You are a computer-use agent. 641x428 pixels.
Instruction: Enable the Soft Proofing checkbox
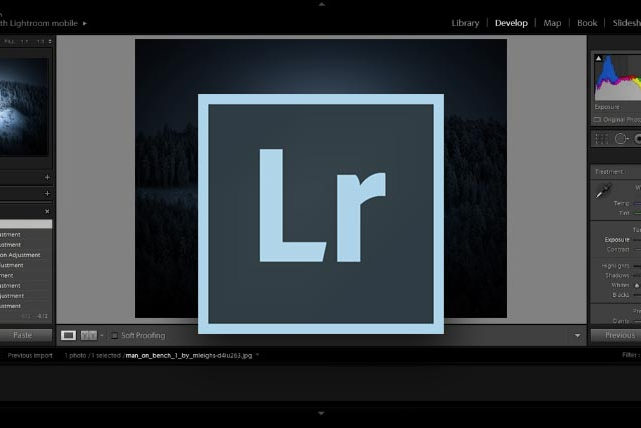tap(114, 335)
